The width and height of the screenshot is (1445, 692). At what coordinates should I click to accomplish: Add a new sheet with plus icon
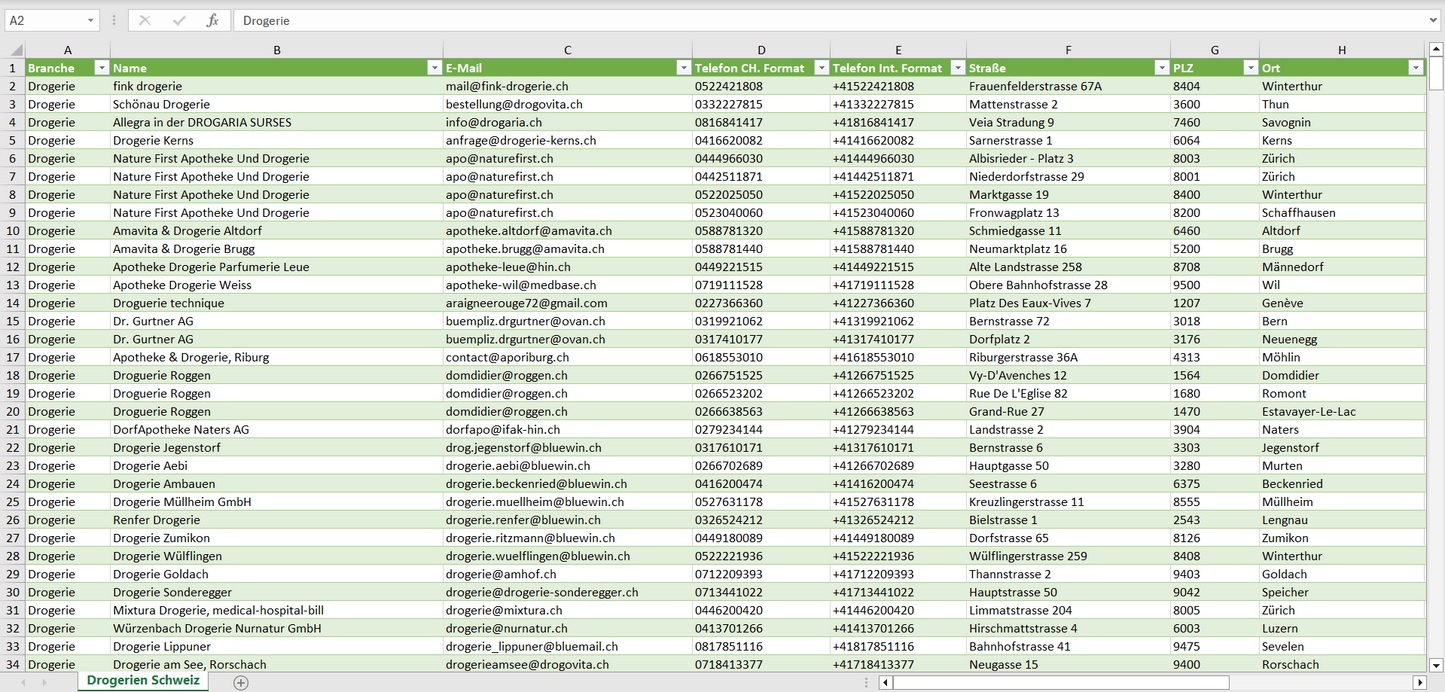tap(241, 682)
